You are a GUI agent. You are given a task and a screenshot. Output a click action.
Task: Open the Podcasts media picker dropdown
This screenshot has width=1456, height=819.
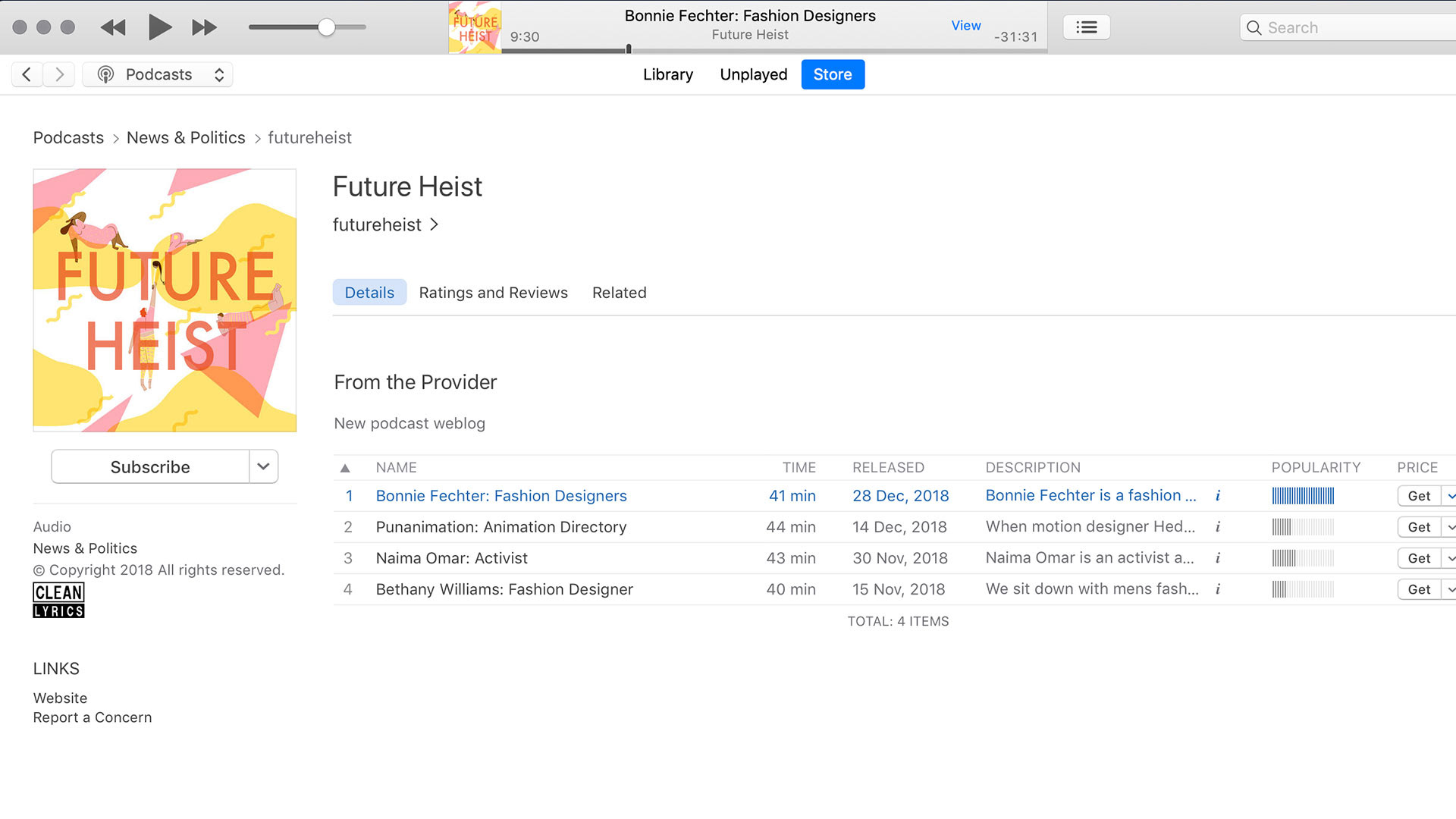click(158, 74)
